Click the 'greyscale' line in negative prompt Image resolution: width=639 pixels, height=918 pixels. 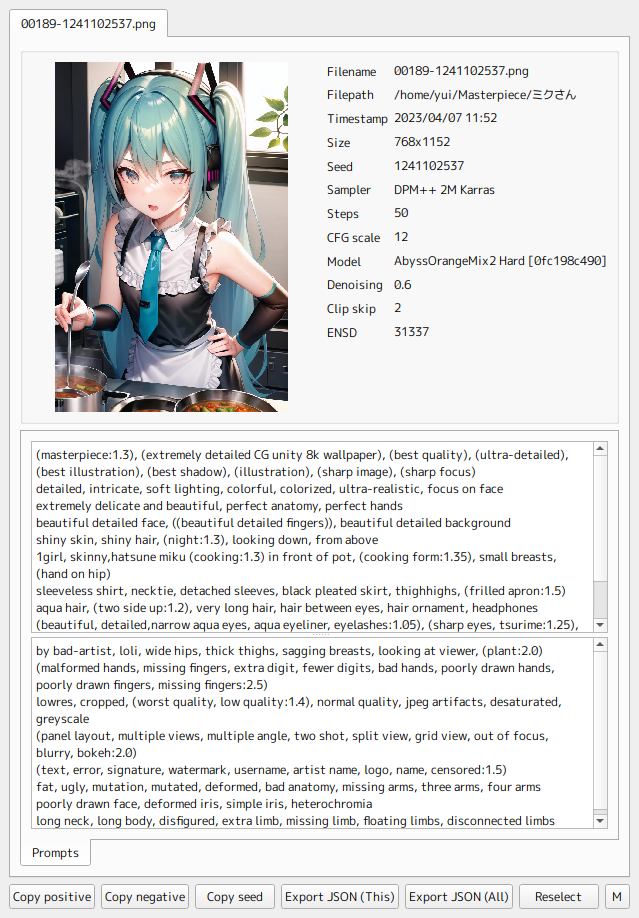(x=63, y=719)
